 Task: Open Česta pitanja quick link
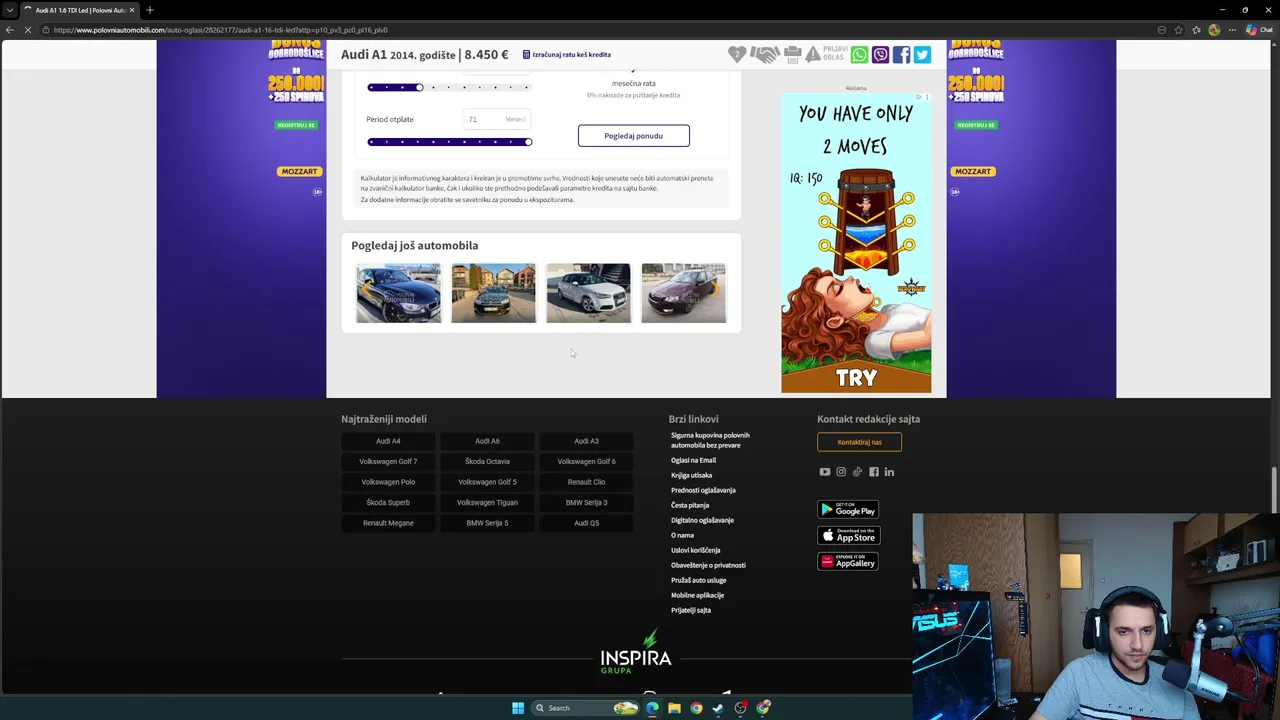690,505
